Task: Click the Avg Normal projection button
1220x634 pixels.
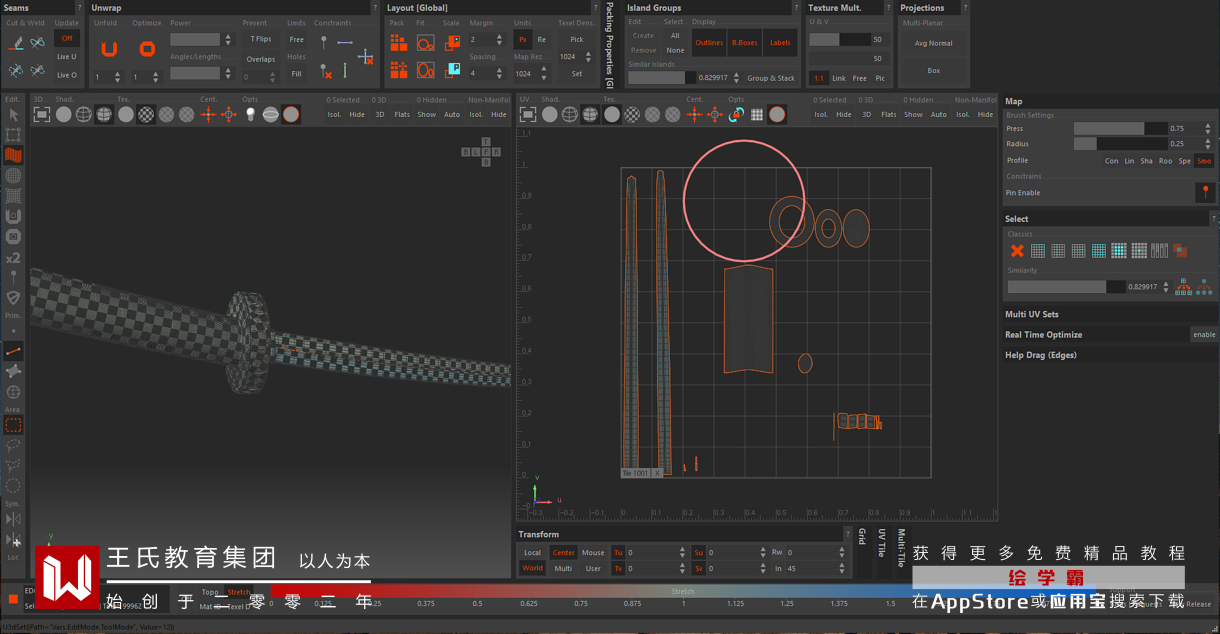Action: [x=933, y=43]
